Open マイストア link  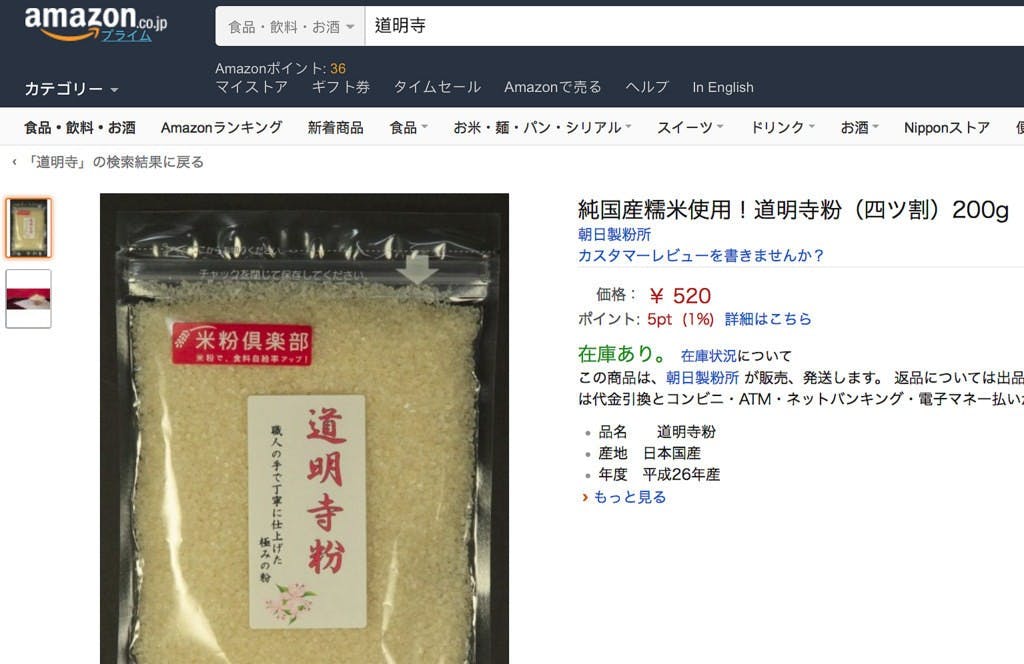[251, 87]
